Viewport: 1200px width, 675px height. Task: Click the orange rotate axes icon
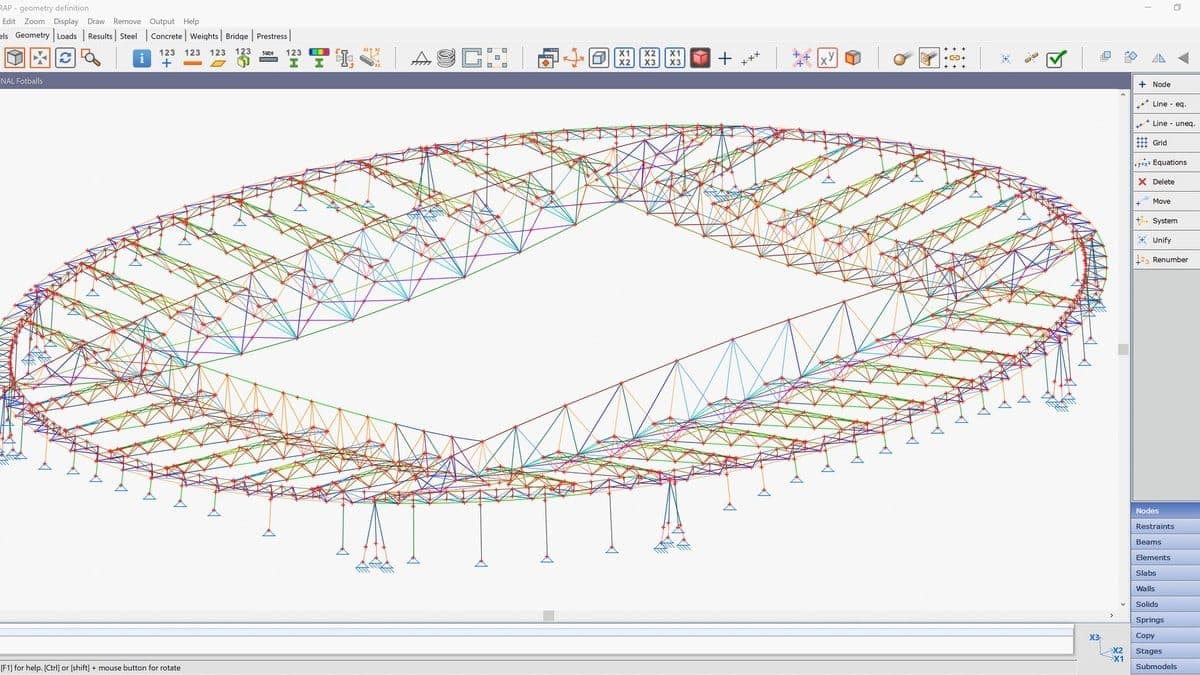[574, 58]
